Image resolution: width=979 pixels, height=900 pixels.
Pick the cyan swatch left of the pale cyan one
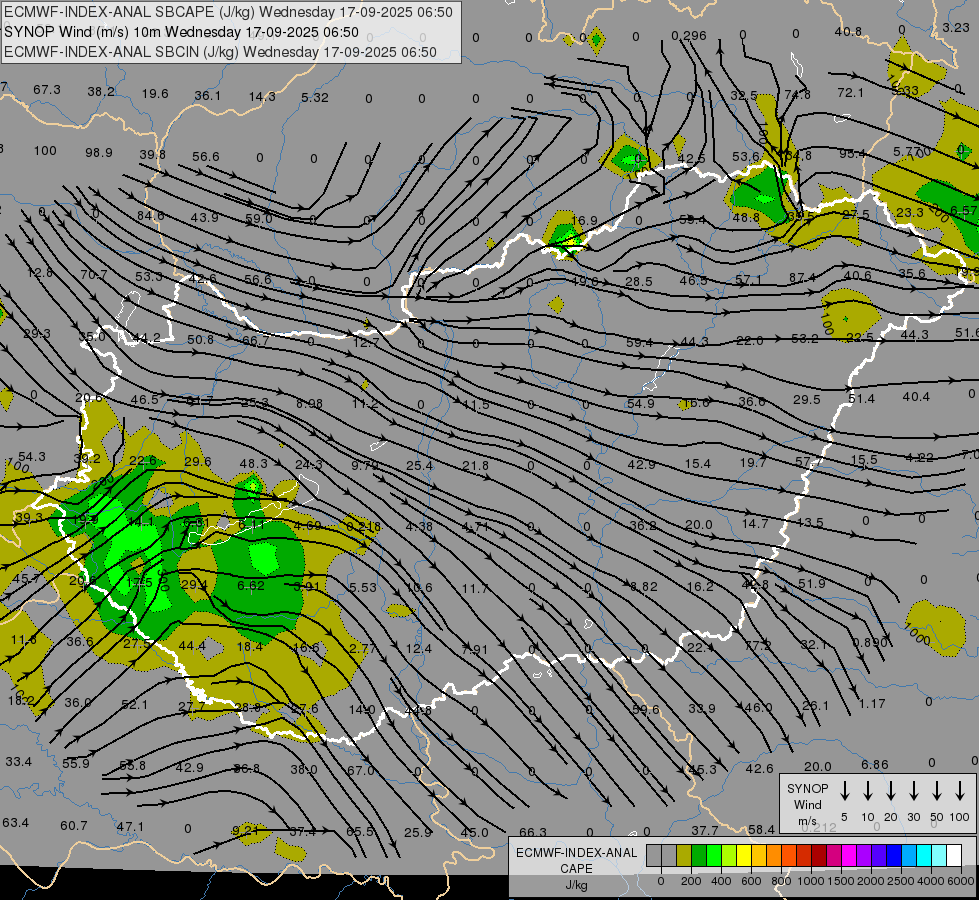point(924,856)
